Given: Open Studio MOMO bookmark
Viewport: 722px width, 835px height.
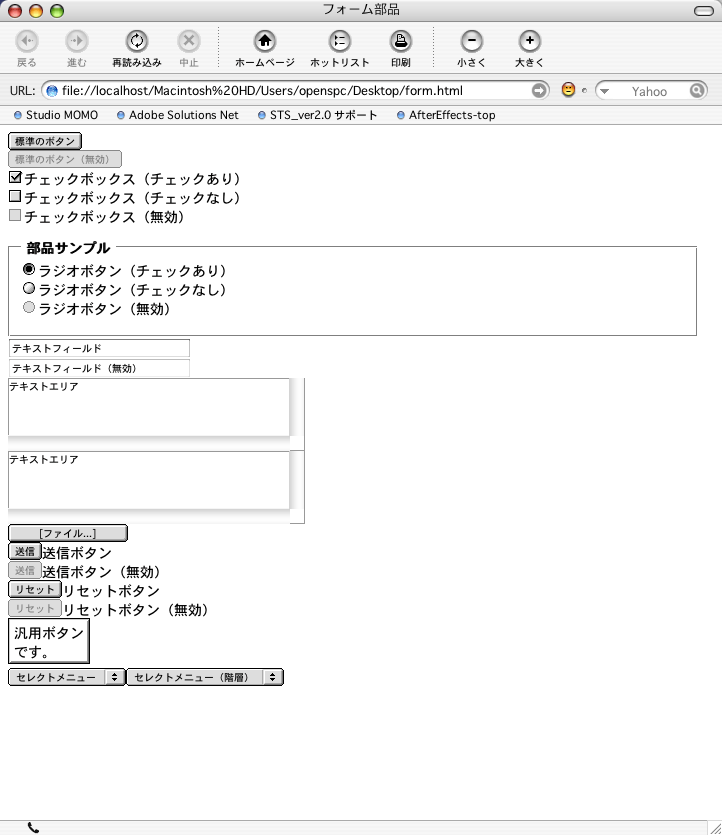Looking at the screenshot, I should (x=56, y=115).
